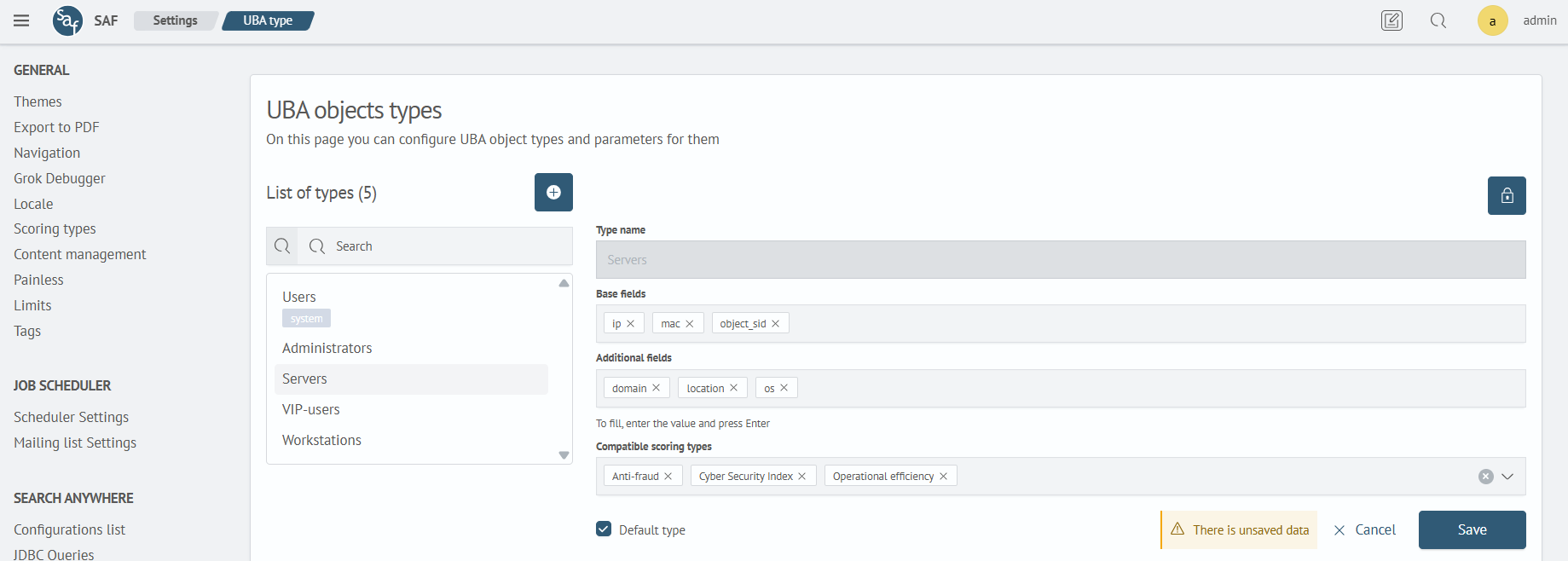Go to Settings breadcrumb
This screenshot has width=1568, height=561.
tap(175, 20)
